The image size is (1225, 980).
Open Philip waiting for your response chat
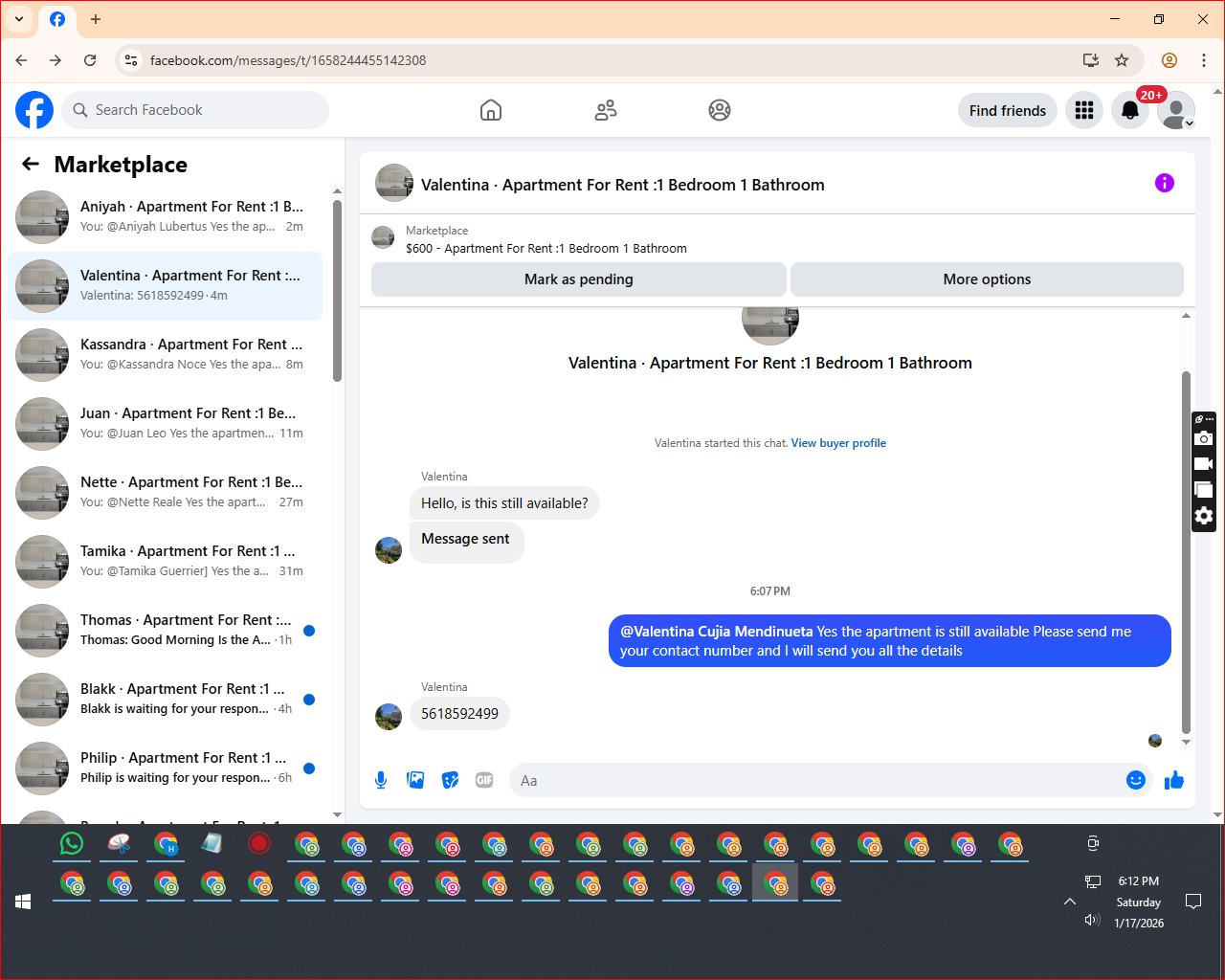point(166,768)
